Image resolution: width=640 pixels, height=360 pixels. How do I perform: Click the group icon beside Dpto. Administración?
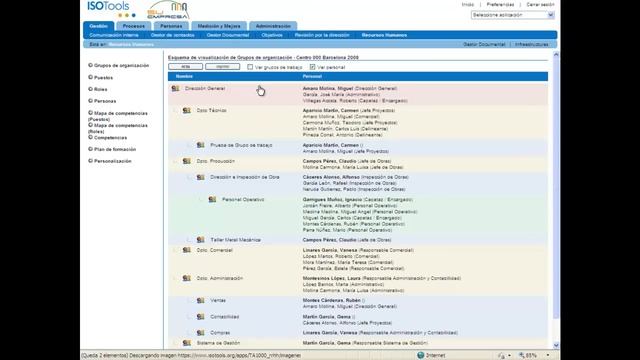187,278
